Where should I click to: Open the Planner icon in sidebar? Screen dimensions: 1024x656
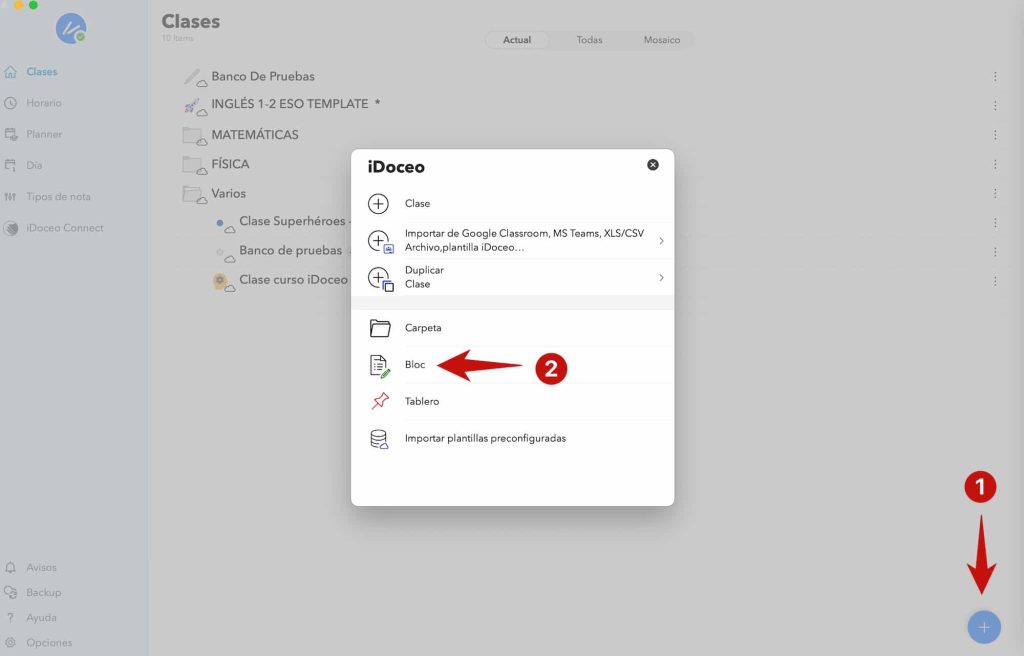(10, 135)
